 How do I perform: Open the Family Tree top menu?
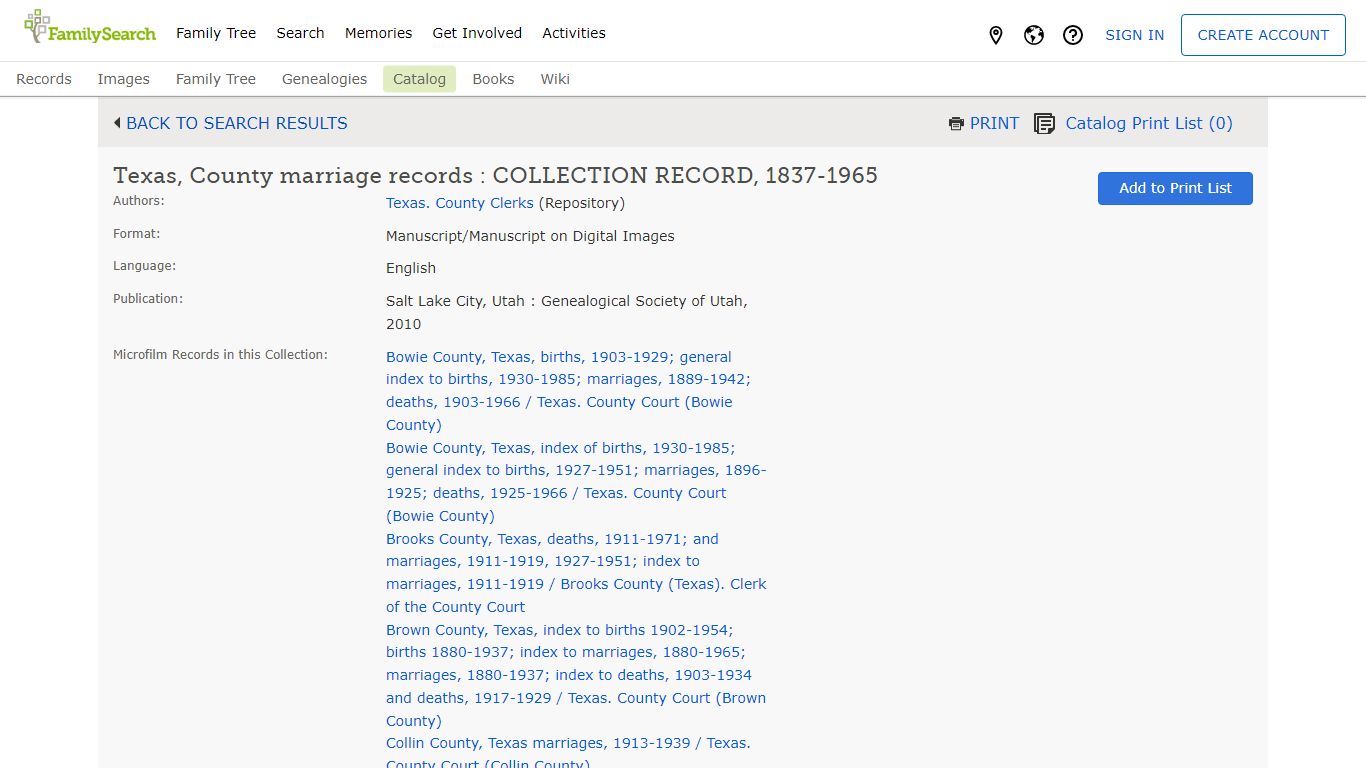click(x=216, y=33)
